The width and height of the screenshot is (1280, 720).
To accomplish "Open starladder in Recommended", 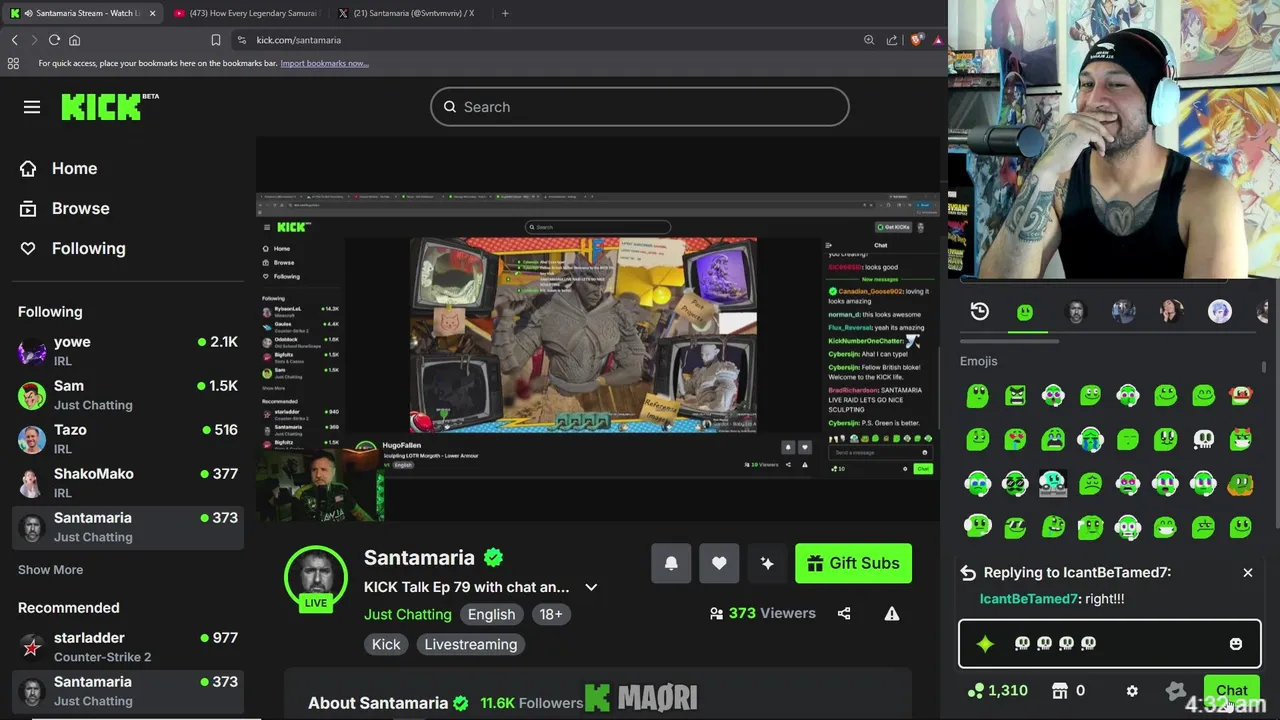I will (x=128, y=647).
